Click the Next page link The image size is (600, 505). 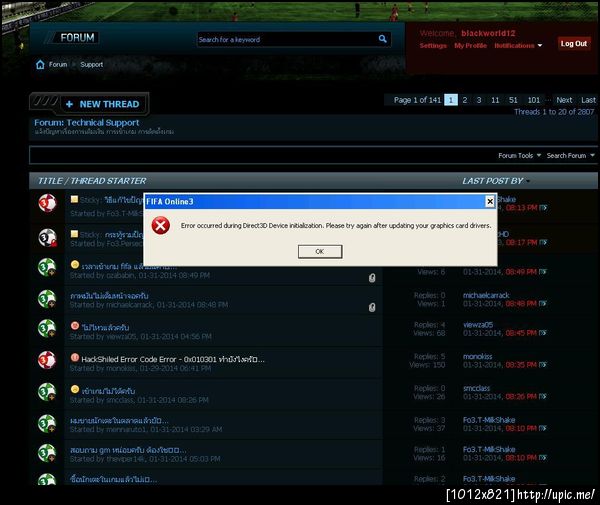tap(564, 100)
